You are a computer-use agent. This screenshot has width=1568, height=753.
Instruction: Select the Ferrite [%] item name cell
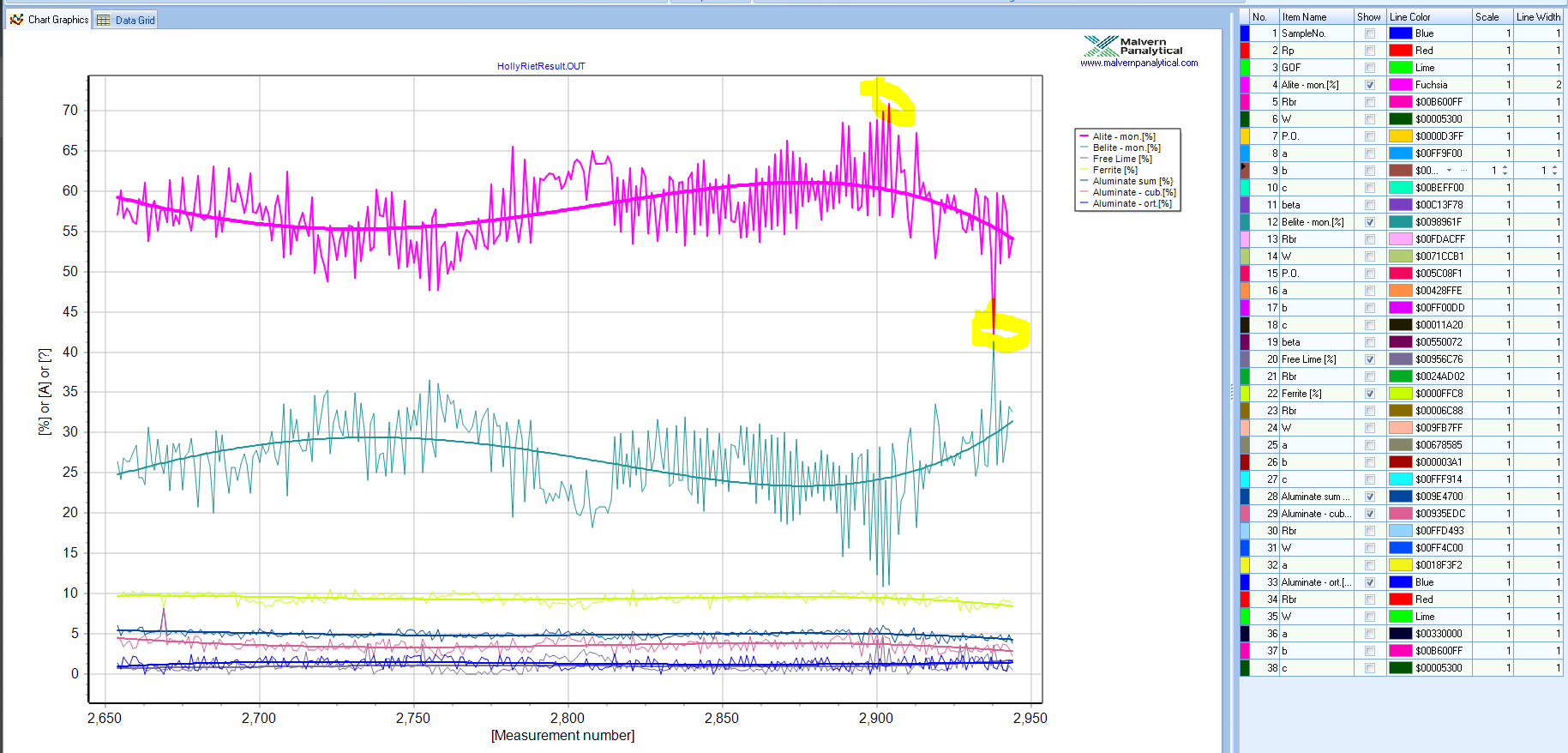point(1317,394)
